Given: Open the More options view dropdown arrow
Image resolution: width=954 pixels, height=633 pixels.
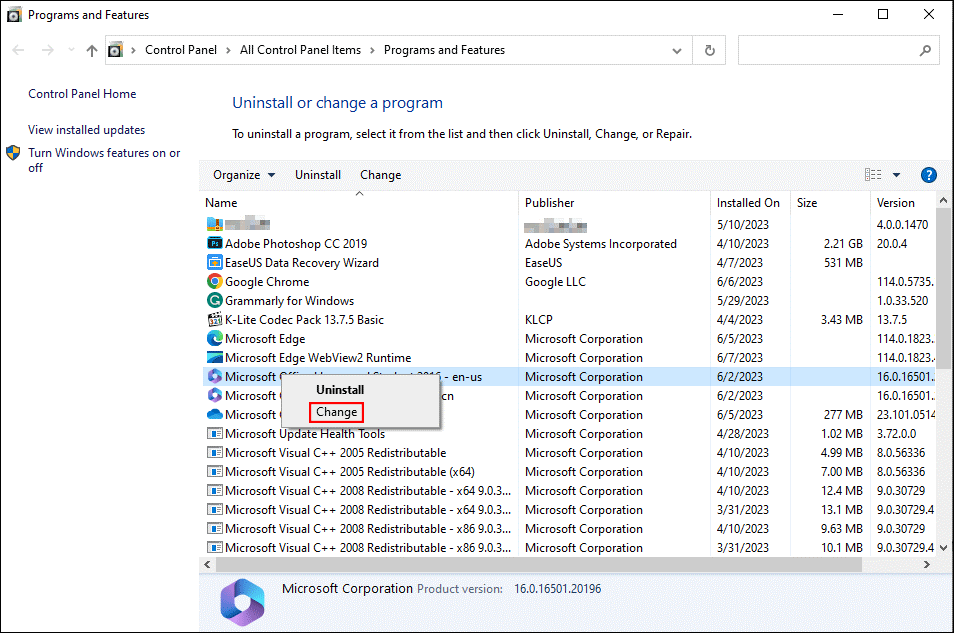Looking at the screenshot, I should point(896,175).
